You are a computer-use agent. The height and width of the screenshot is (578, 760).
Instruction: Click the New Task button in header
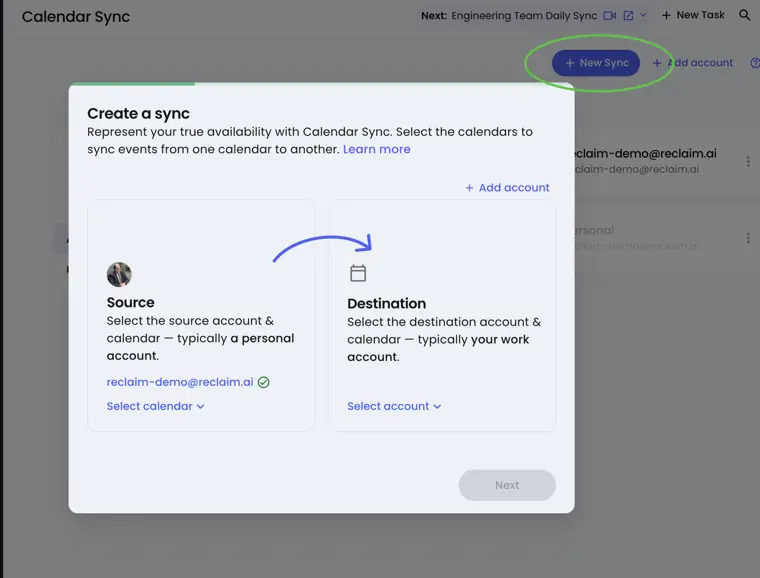coord(693,15)
